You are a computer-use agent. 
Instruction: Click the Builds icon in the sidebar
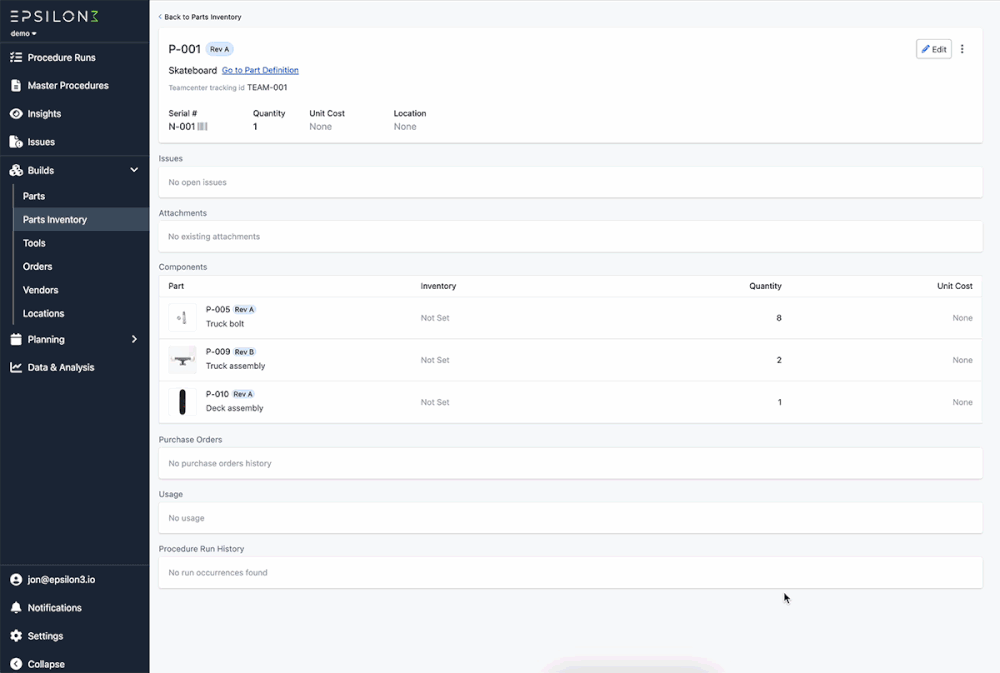tap(17, 170)
